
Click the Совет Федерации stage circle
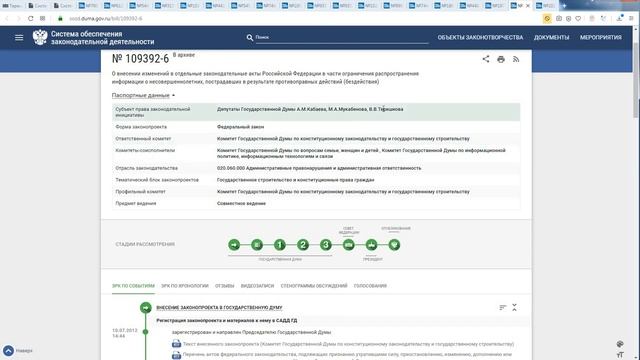coord(349,245)
